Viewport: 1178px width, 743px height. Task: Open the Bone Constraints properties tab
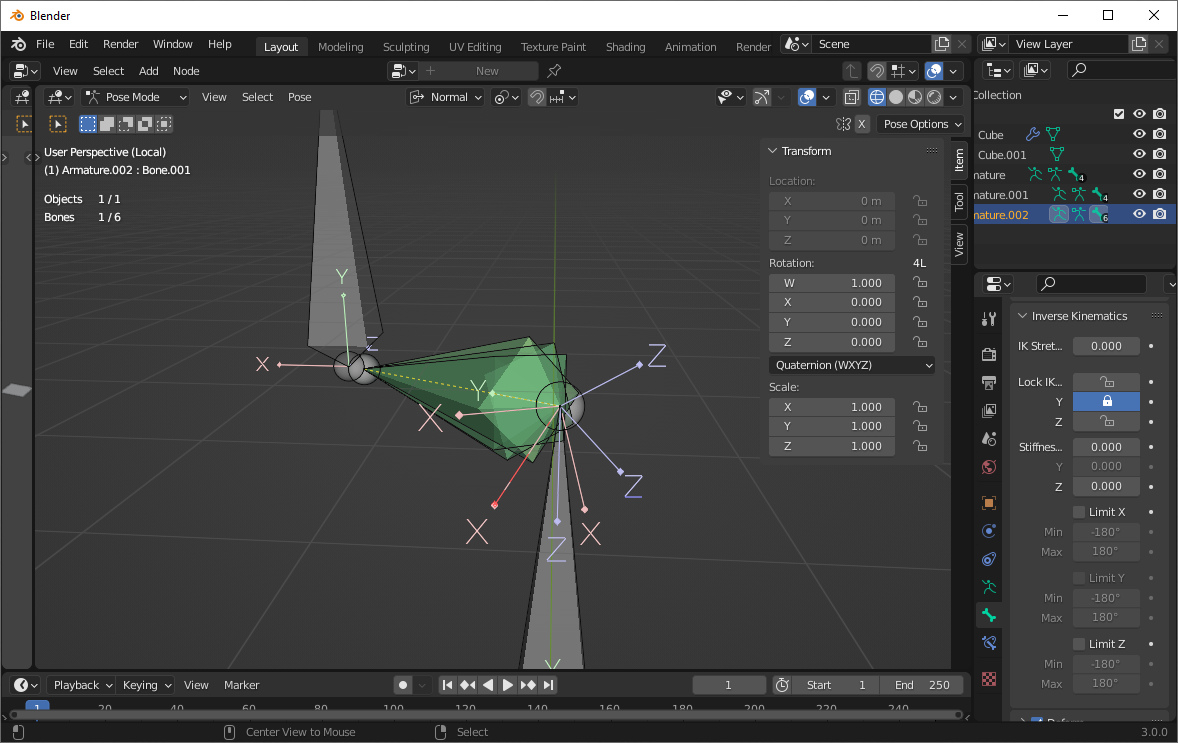pos(989,643)
